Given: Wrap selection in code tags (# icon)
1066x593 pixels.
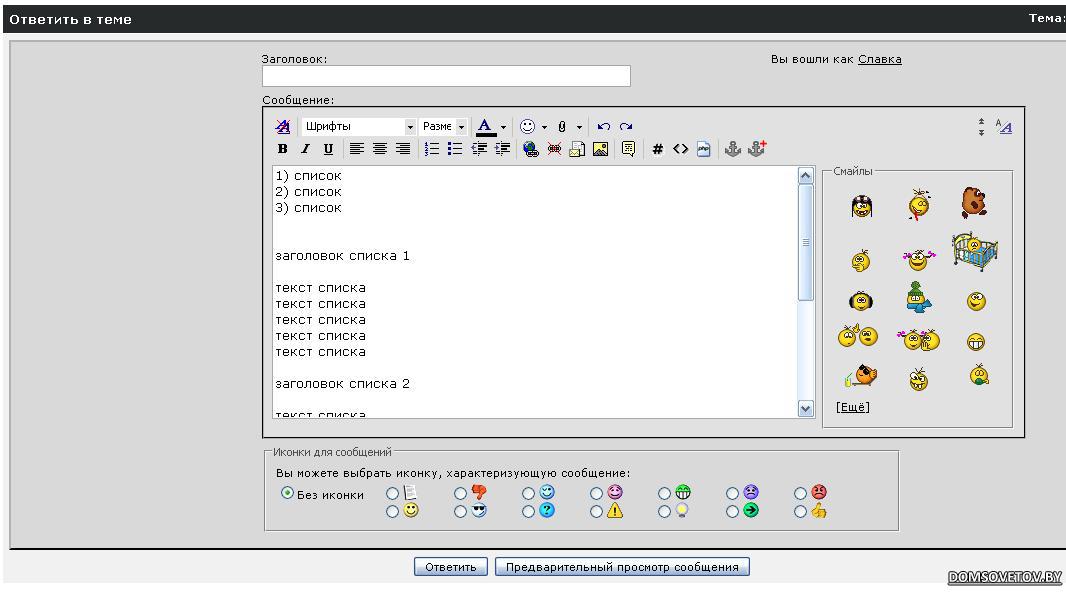Looking at the screenshot, I should tap(657, 149).
